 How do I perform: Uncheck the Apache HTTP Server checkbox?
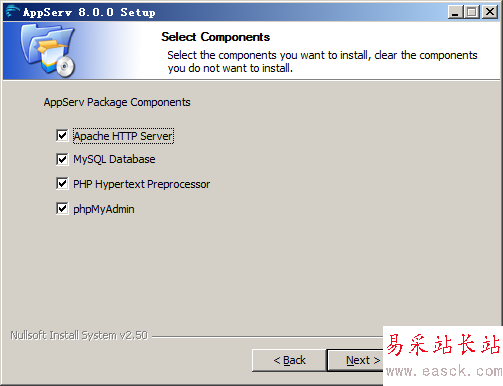point(62,136)
